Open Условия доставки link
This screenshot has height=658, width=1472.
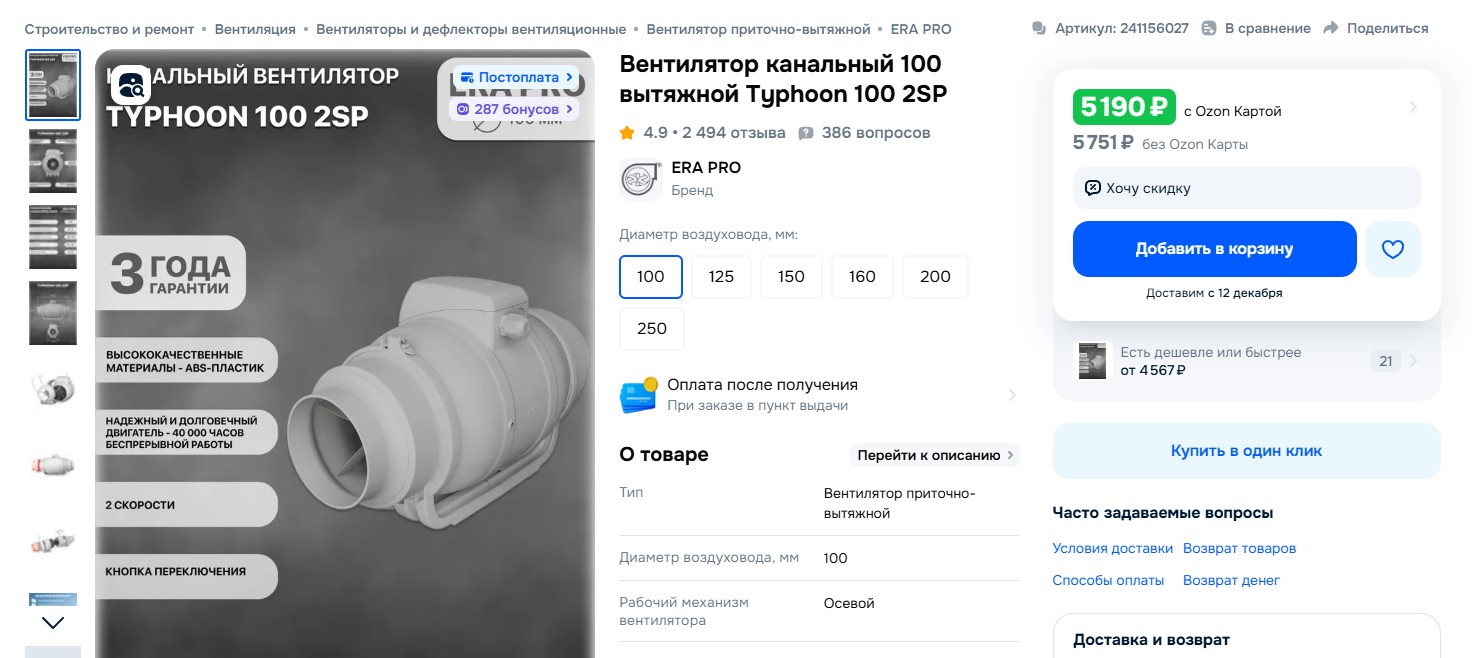click(1112, 548)
